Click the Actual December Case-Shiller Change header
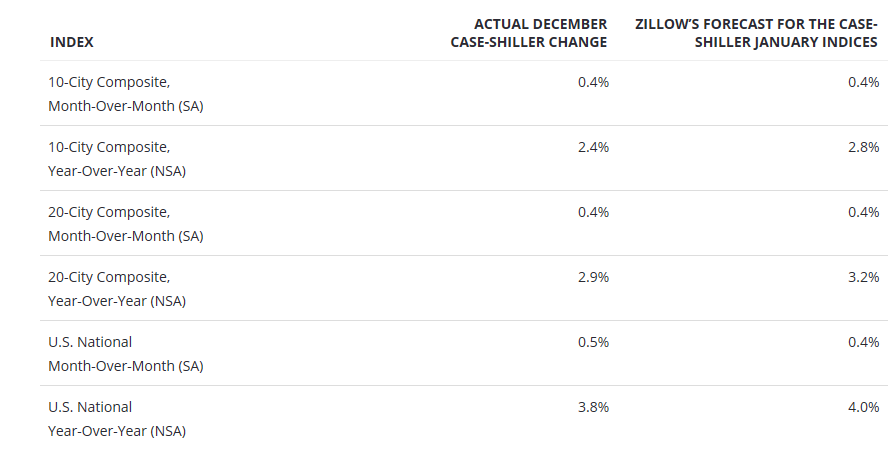The width and height of the screenshot is (891, 458). (528, 32)
